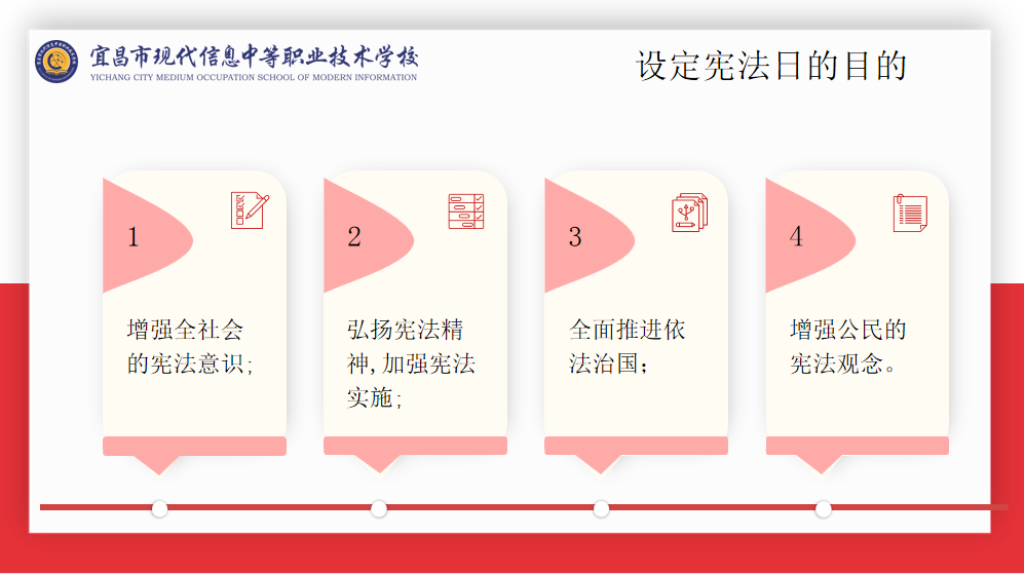Viewport: 1024px width, 574px height.
Task: Click the notepad document icon in card 4
Action: click(909, 212)
